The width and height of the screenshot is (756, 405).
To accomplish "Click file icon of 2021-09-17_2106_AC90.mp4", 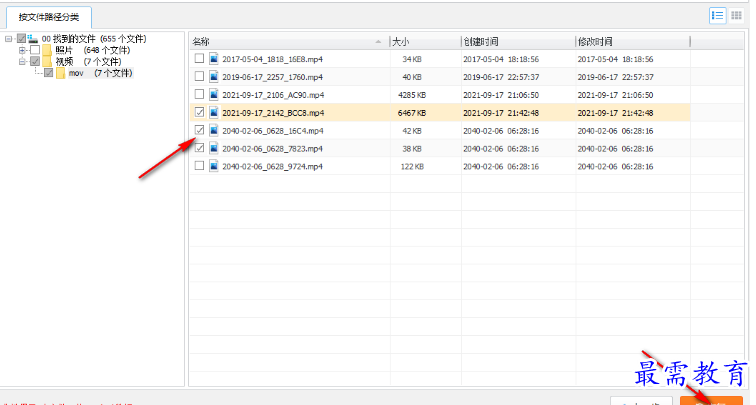I will pos(214,95).
